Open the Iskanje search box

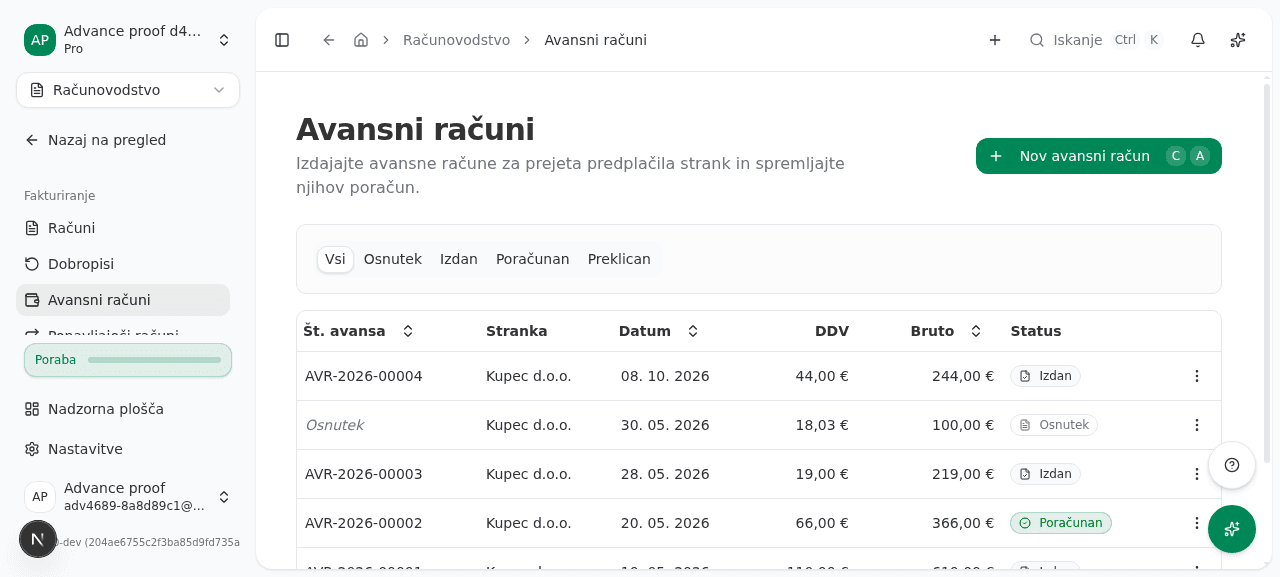click(1095, 40)
